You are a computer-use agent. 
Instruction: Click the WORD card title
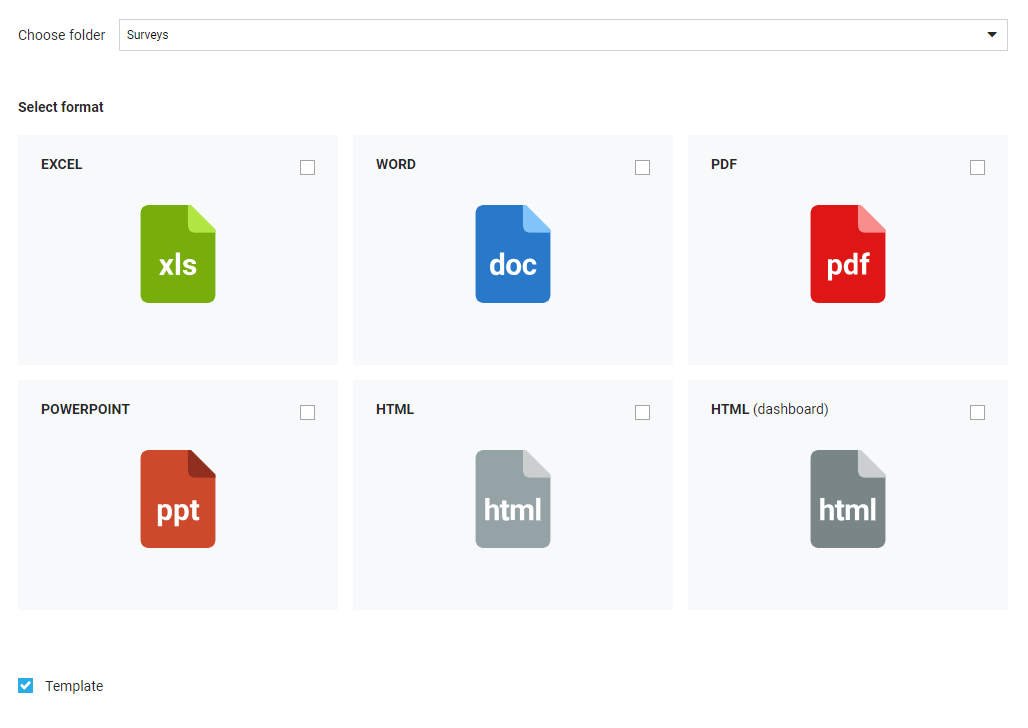click(x=396, y=164)
